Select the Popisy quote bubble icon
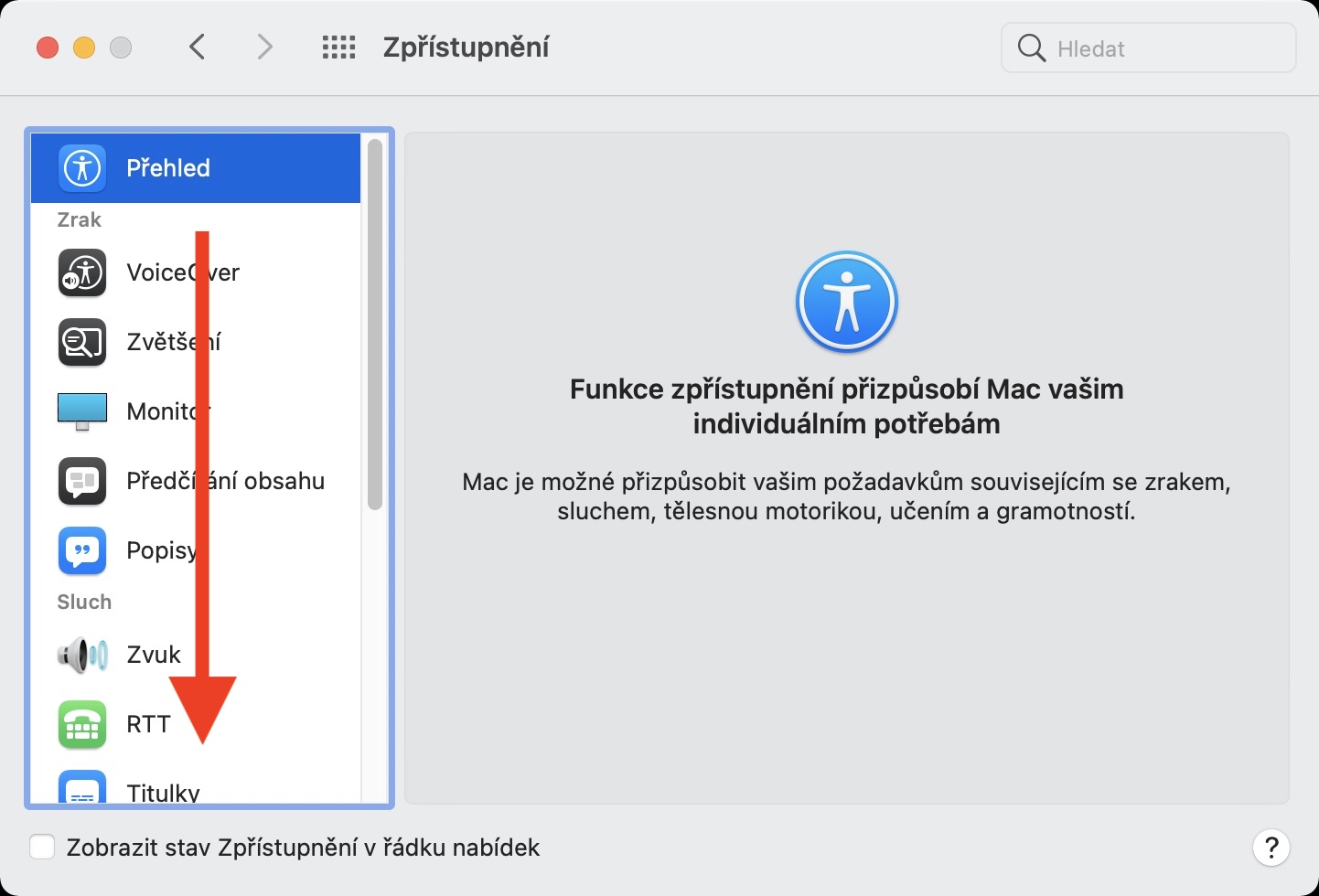 point(82,550)
